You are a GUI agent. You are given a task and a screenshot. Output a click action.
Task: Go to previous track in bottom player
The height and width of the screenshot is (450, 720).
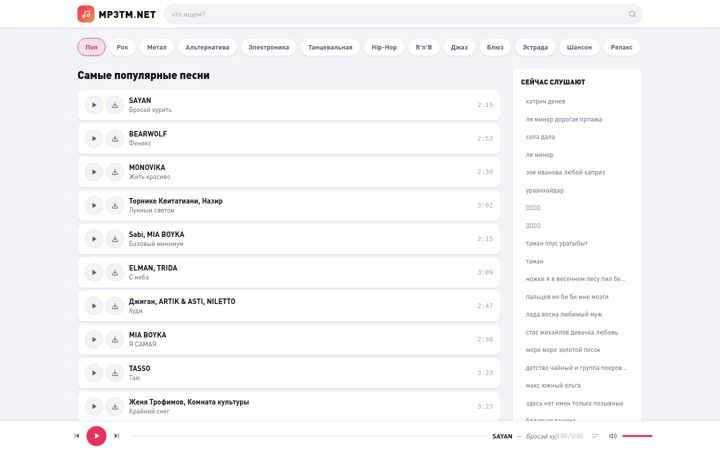(77, 436)
